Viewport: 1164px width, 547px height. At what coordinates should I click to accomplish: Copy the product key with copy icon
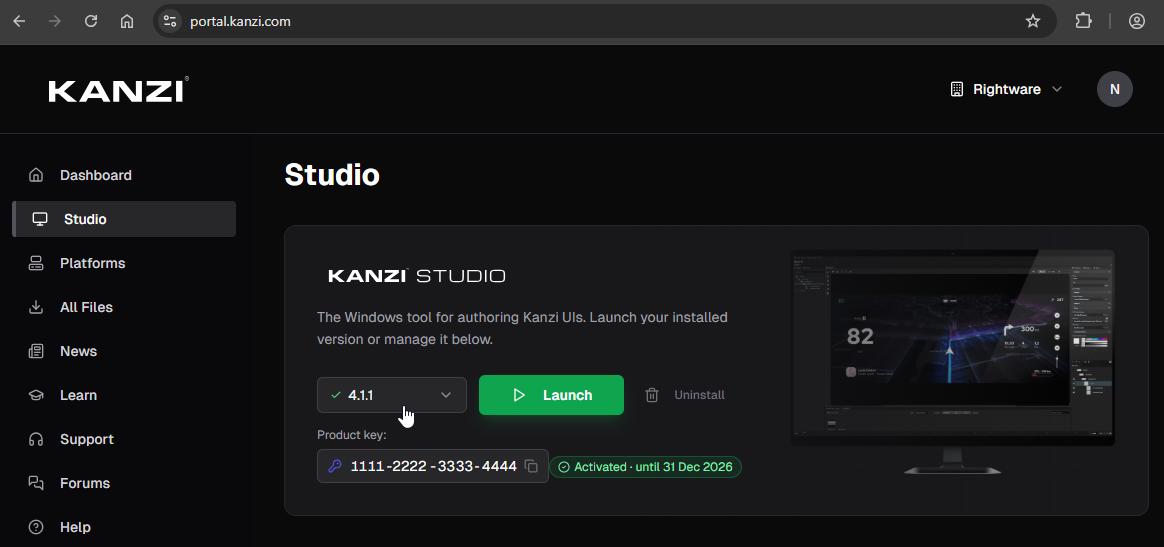531,466
